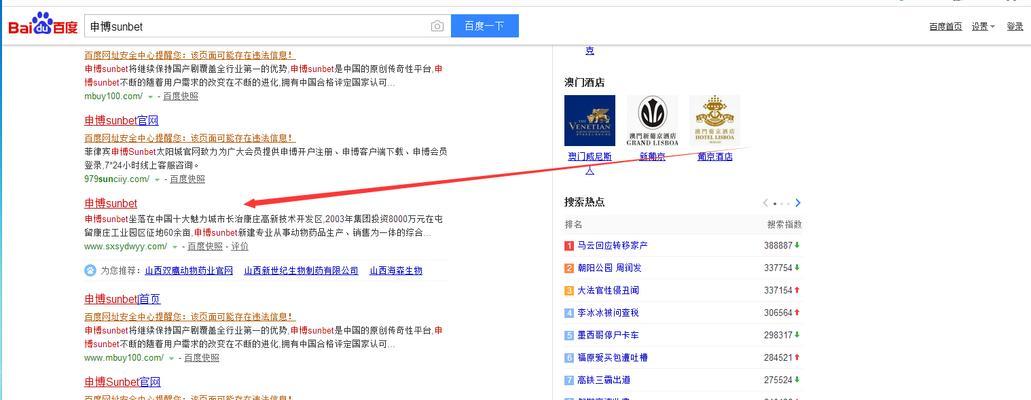The image size is (1031, 400).
Task: Open 百度快照 for mbuy100.com/ result
Action: 180,96
